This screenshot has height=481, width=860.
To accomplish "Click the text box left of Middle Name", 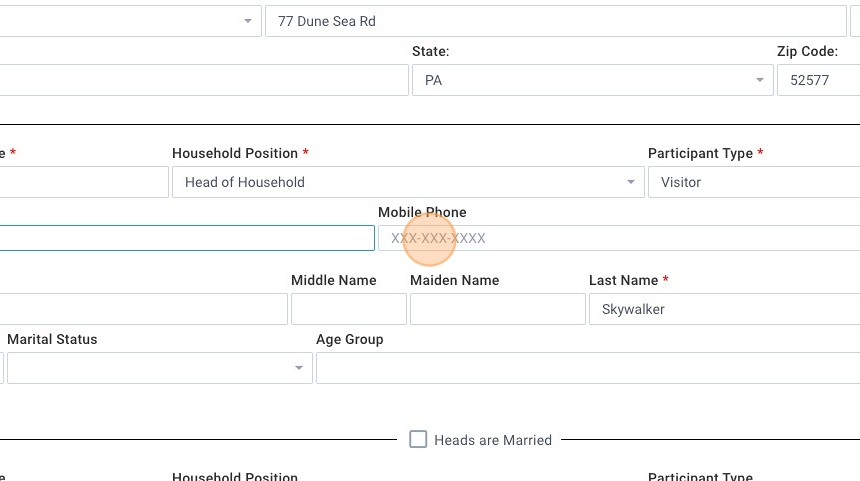I will point(143,309).
